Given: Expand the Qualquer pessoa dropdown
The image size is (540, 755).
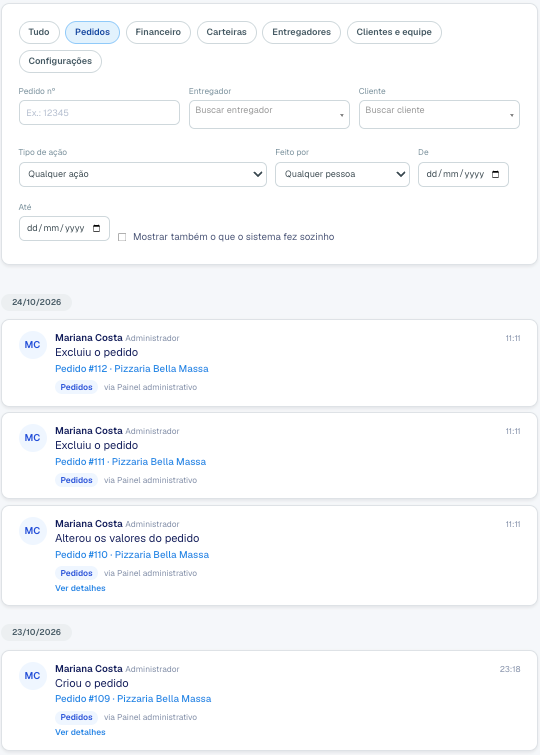Looking at the screenshot, I should pyautogui.click(x=342, y=174).
